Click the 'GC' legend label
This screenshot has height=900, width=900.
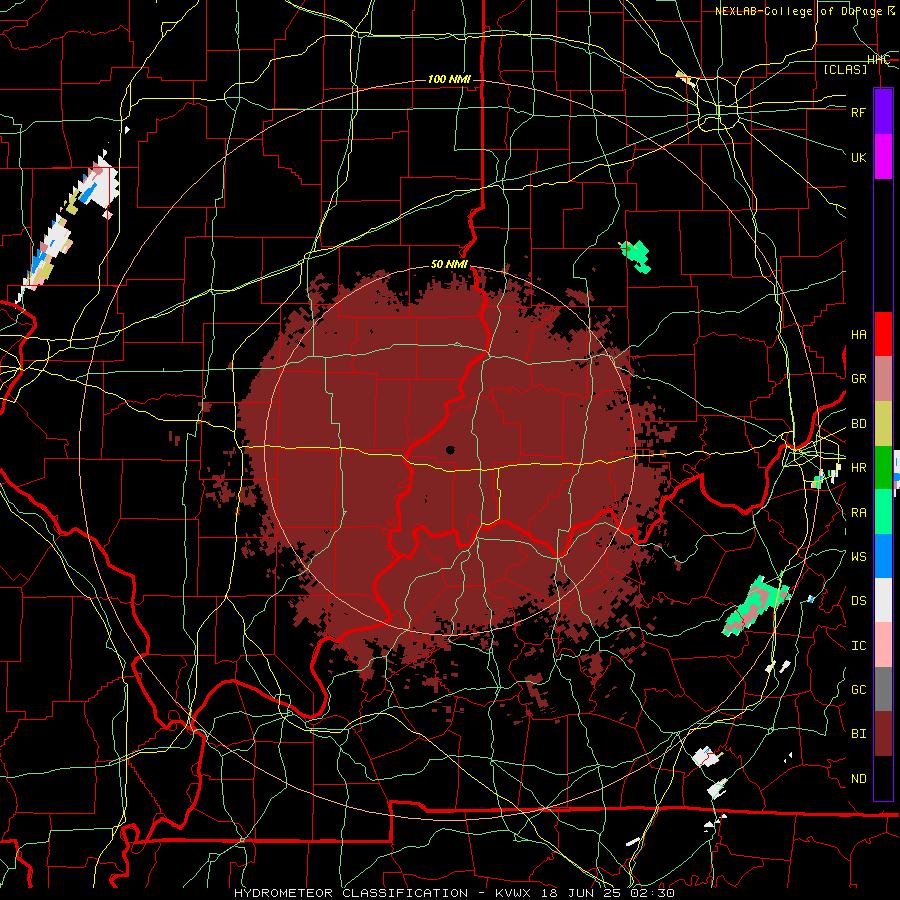point(859,690)
